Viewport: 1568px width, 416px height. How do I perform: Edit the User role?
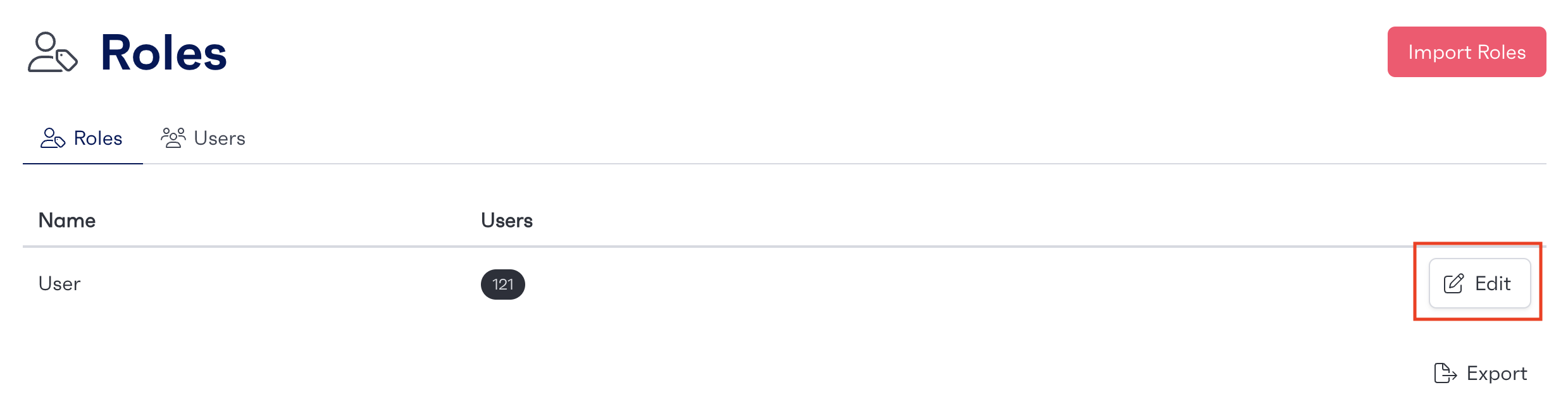pyautogui.click(x=1479, y=283)
